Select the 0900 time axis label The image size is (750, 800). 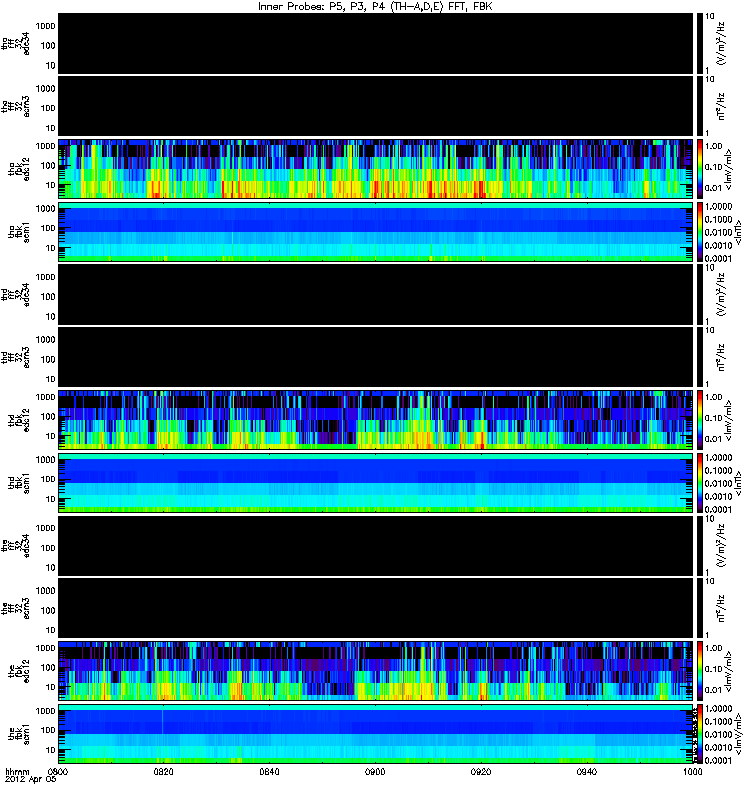click(375, 771)
